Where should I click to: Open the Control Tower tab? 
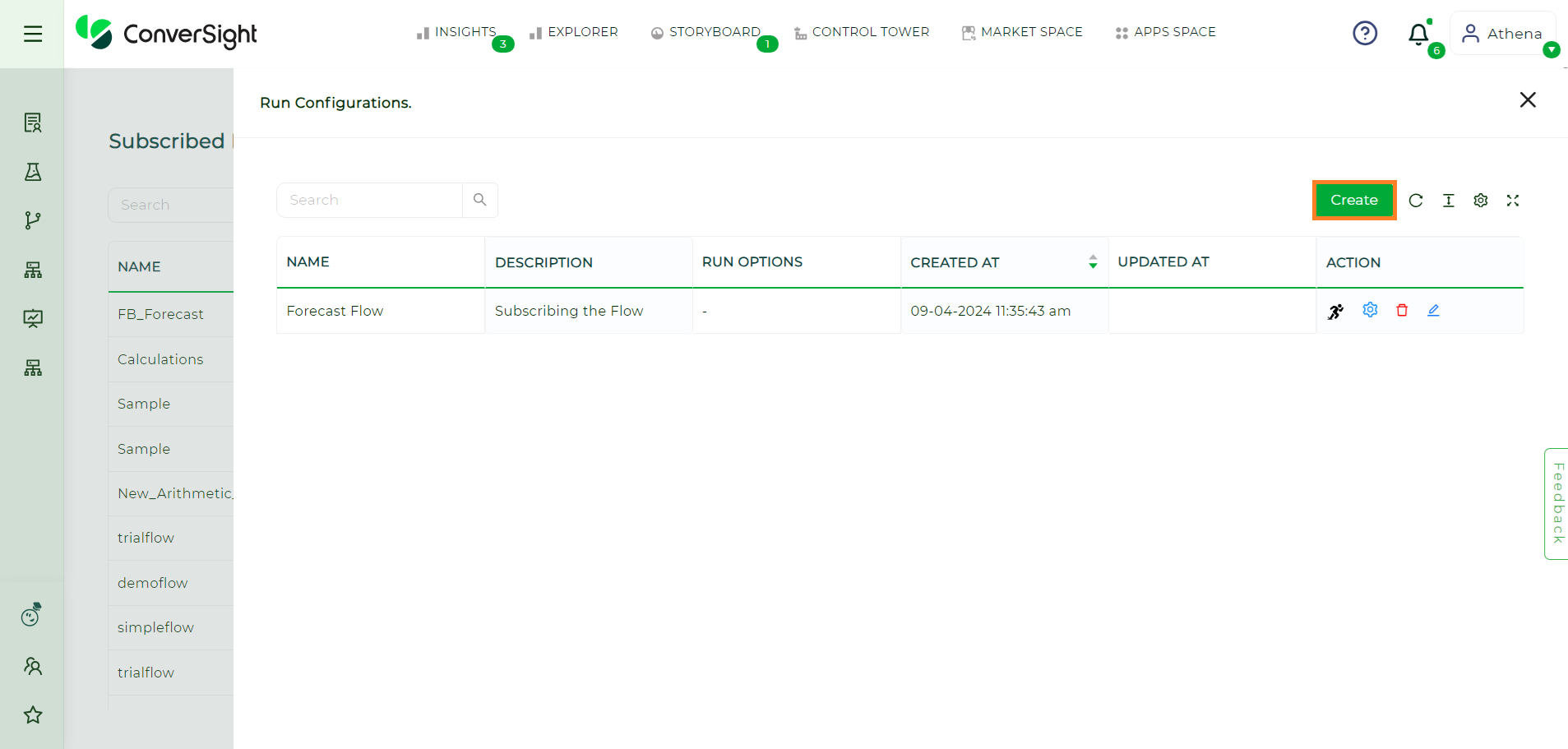[862, 32]
